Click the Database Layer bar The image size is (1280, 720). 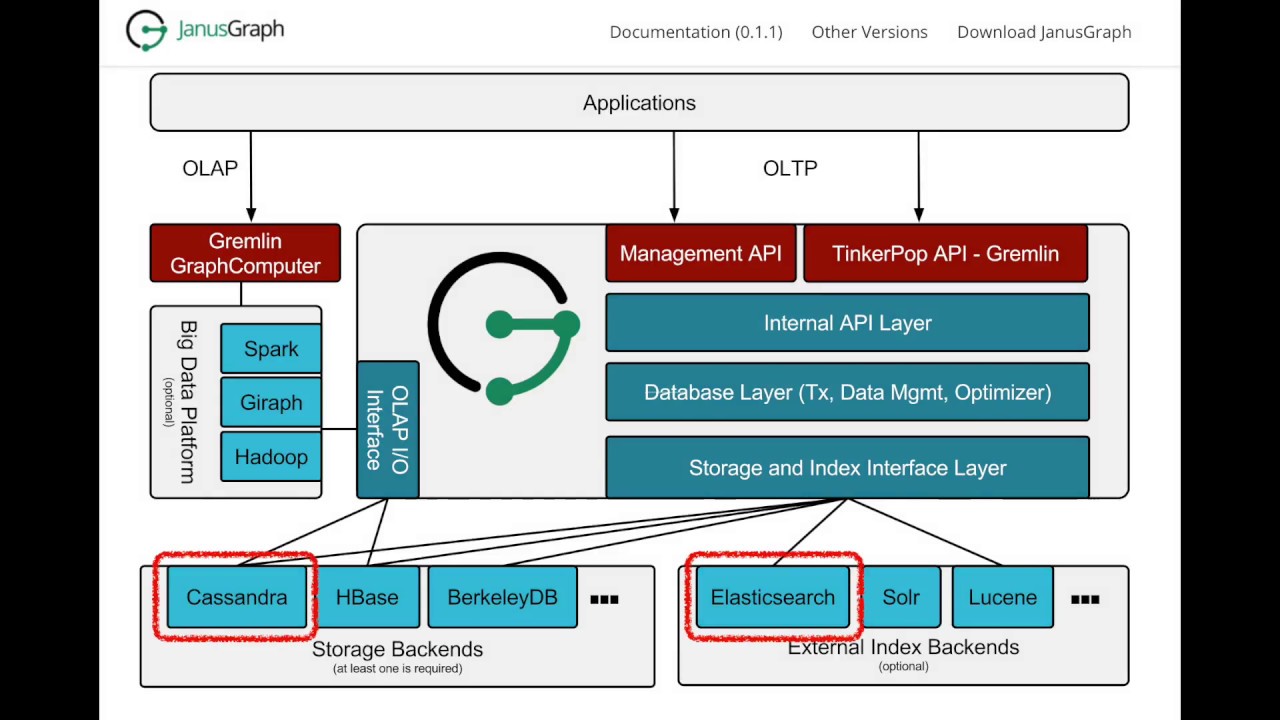tap(847, 393)
